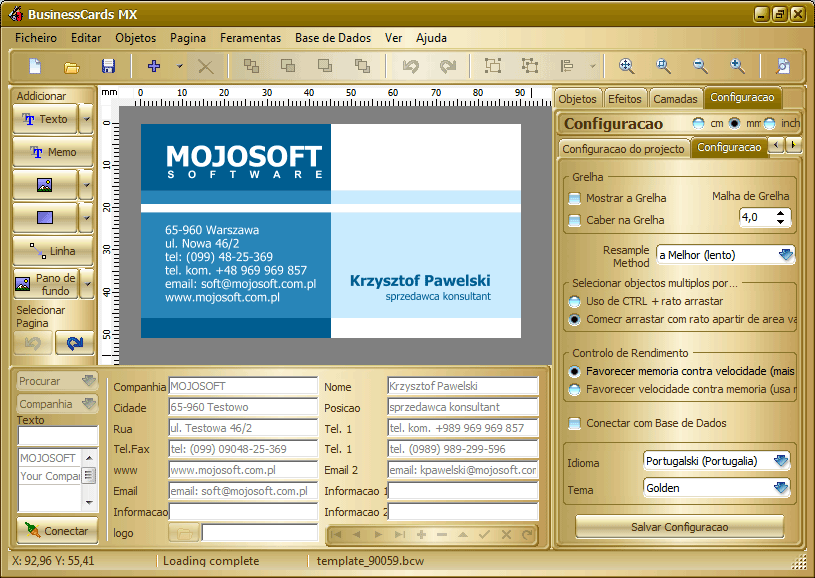This screenshot has width=815, height=578.
Task: Open the Ajuda menu
Action: coord(431,38)
